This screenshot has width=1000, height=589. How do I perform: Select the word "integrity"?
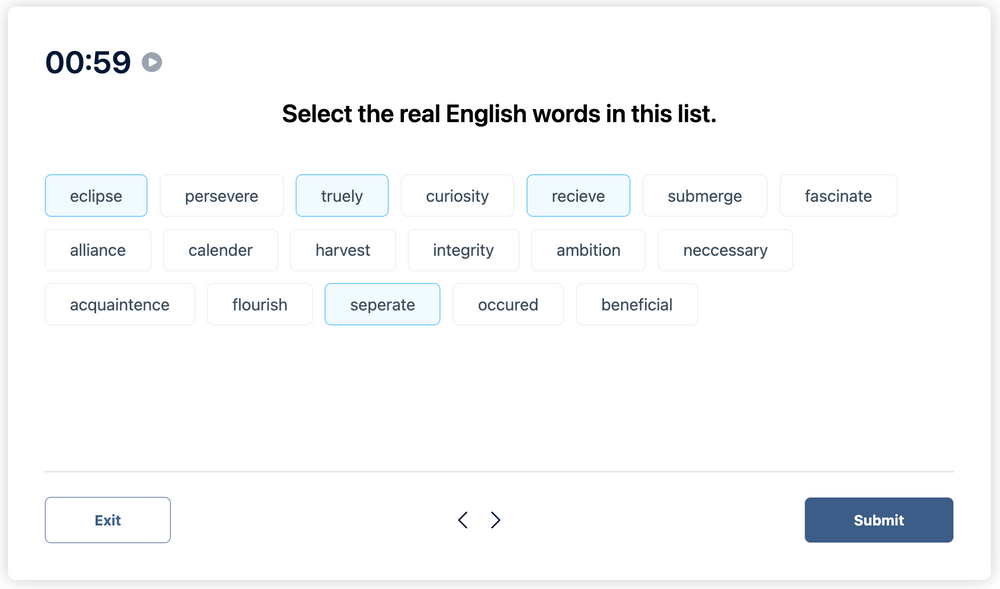(x=463, y=249)
